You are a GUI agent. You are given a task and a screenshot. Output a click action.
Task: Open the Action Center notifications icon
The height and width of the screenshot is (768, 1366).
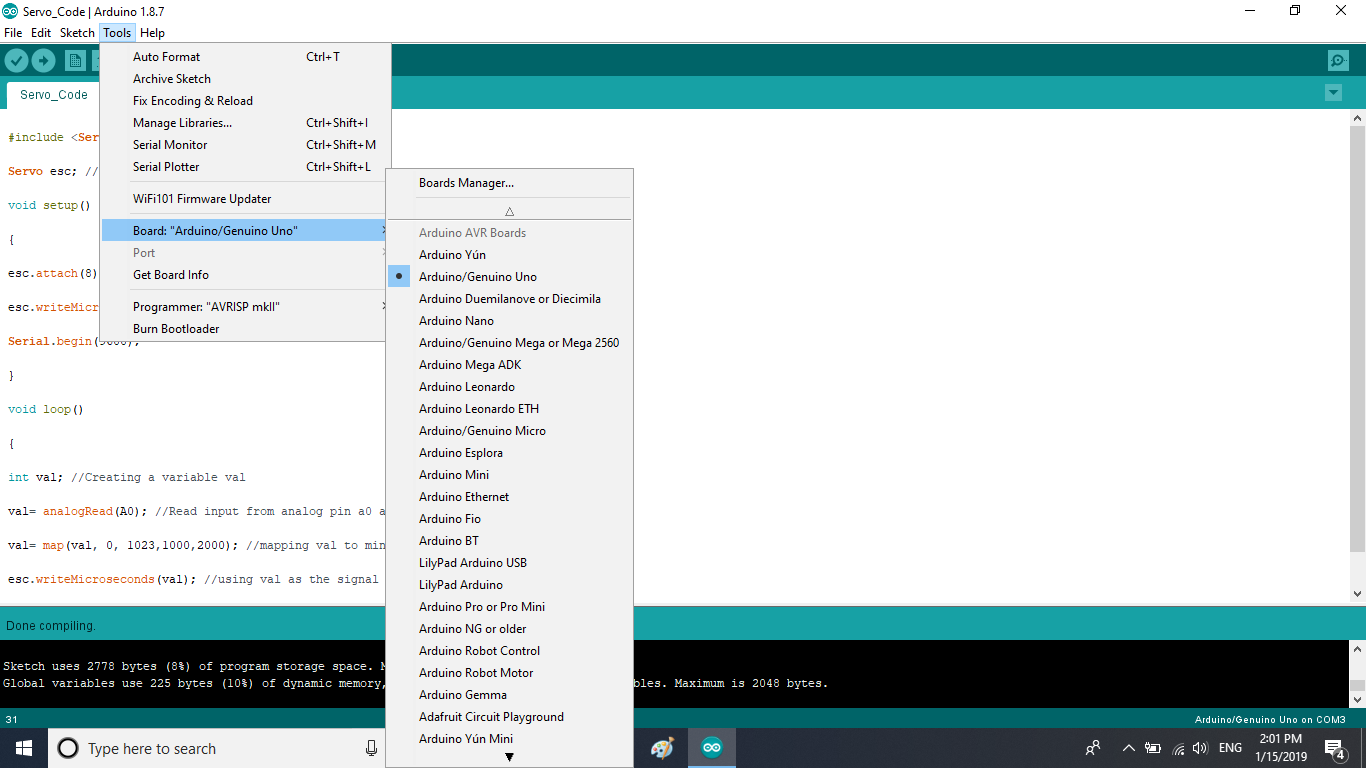click(x=1334, y=748)
